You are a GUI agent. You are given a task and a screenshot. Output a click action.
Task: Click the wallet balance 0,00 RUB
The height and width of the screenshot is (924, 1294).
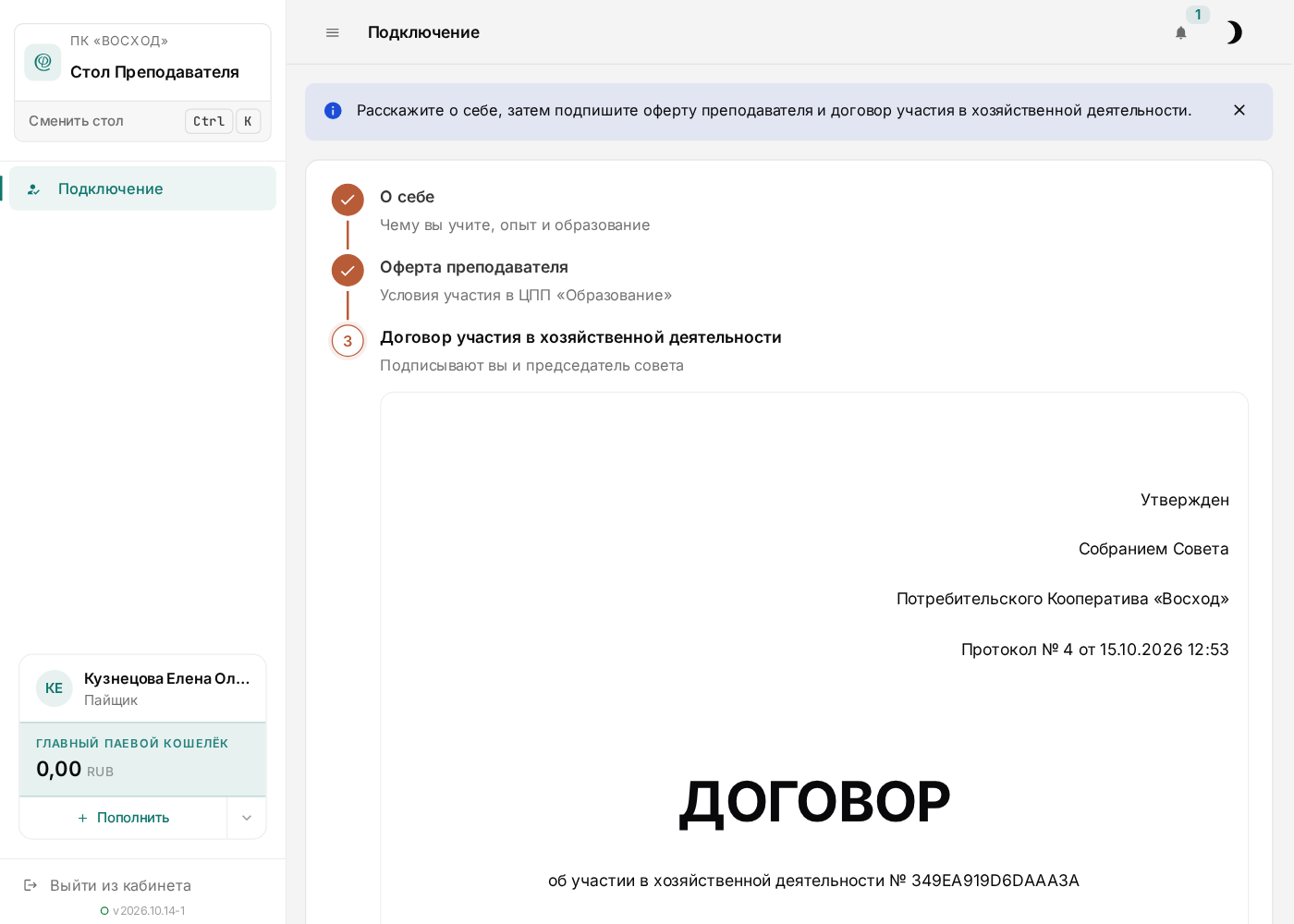[x=75, y=769]
